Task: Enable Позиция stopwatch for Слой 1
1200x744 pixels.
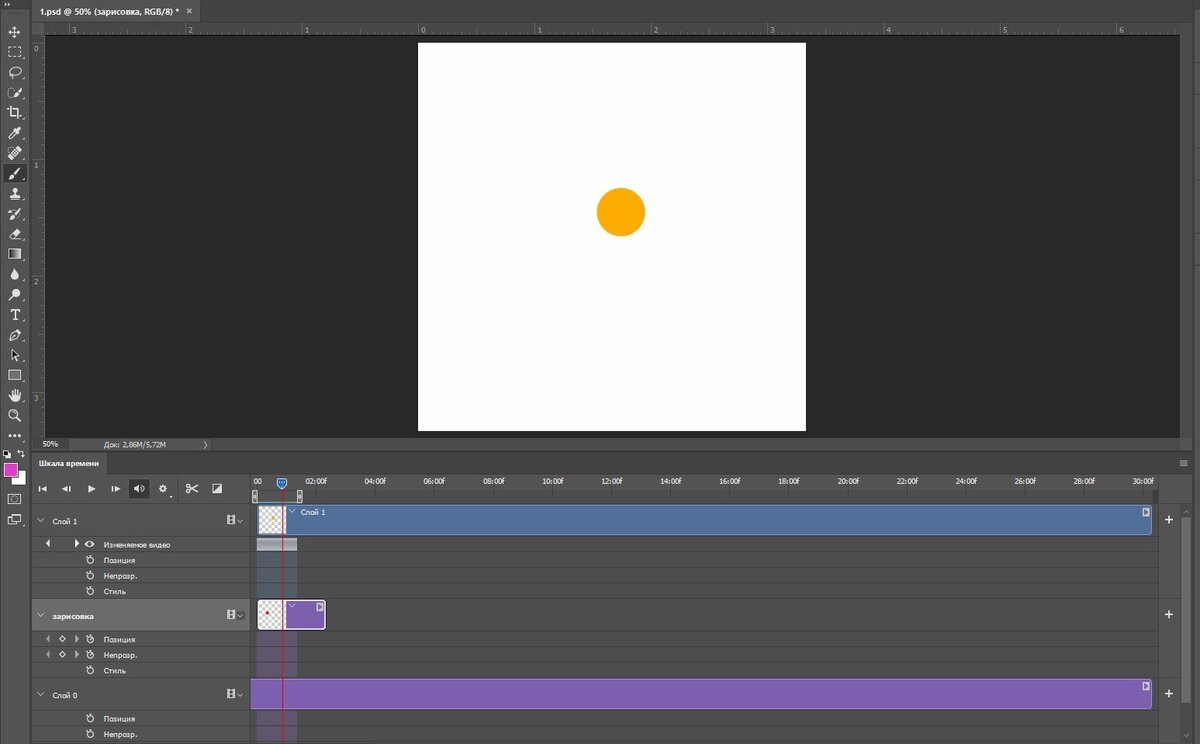Action: coord(90,560)
